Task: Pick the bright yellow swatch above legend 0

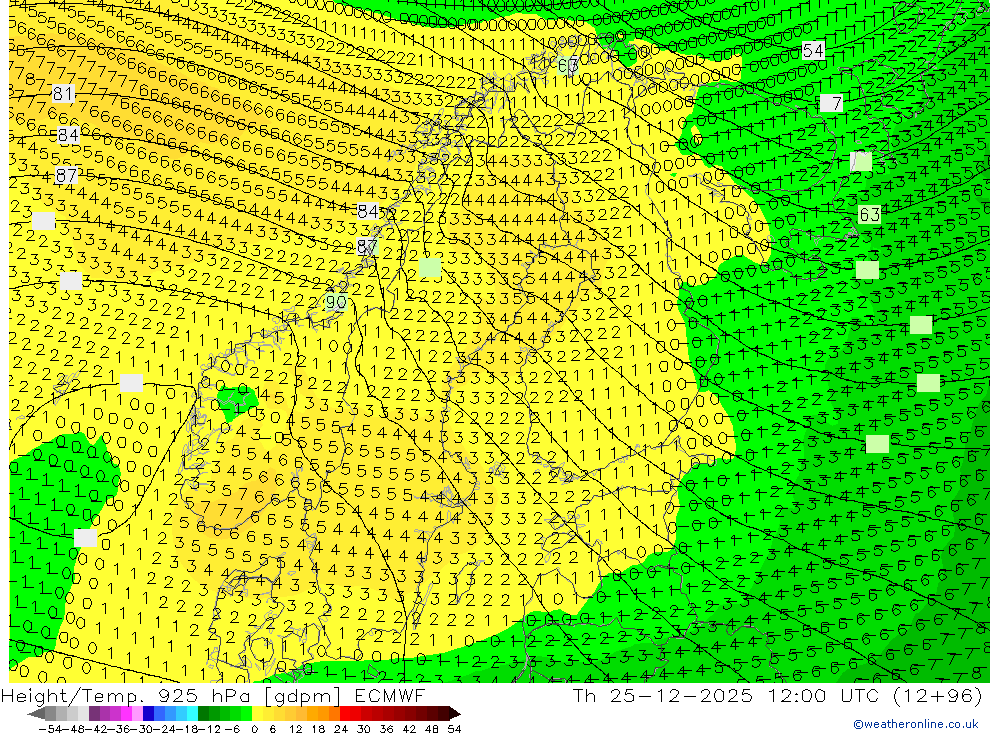Action: coord(258,714)
